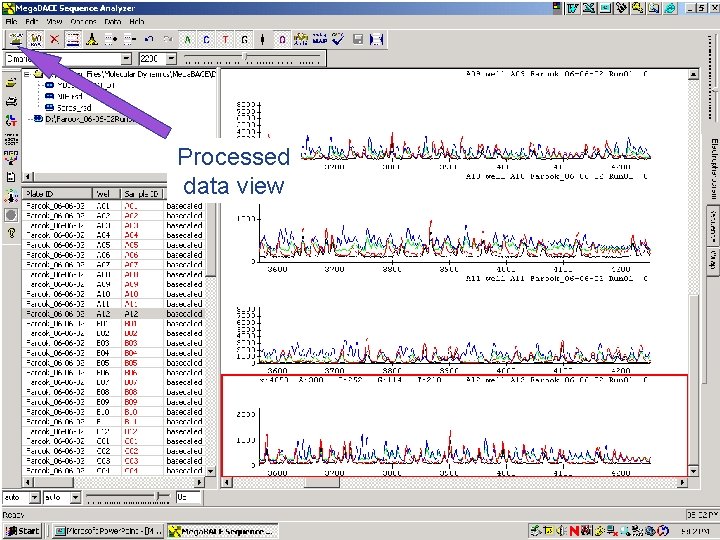Image resolution: width=720 pixels, height=540 pixels.
Task: Click the grey floppy disk save icon
Action: point(358,39)
